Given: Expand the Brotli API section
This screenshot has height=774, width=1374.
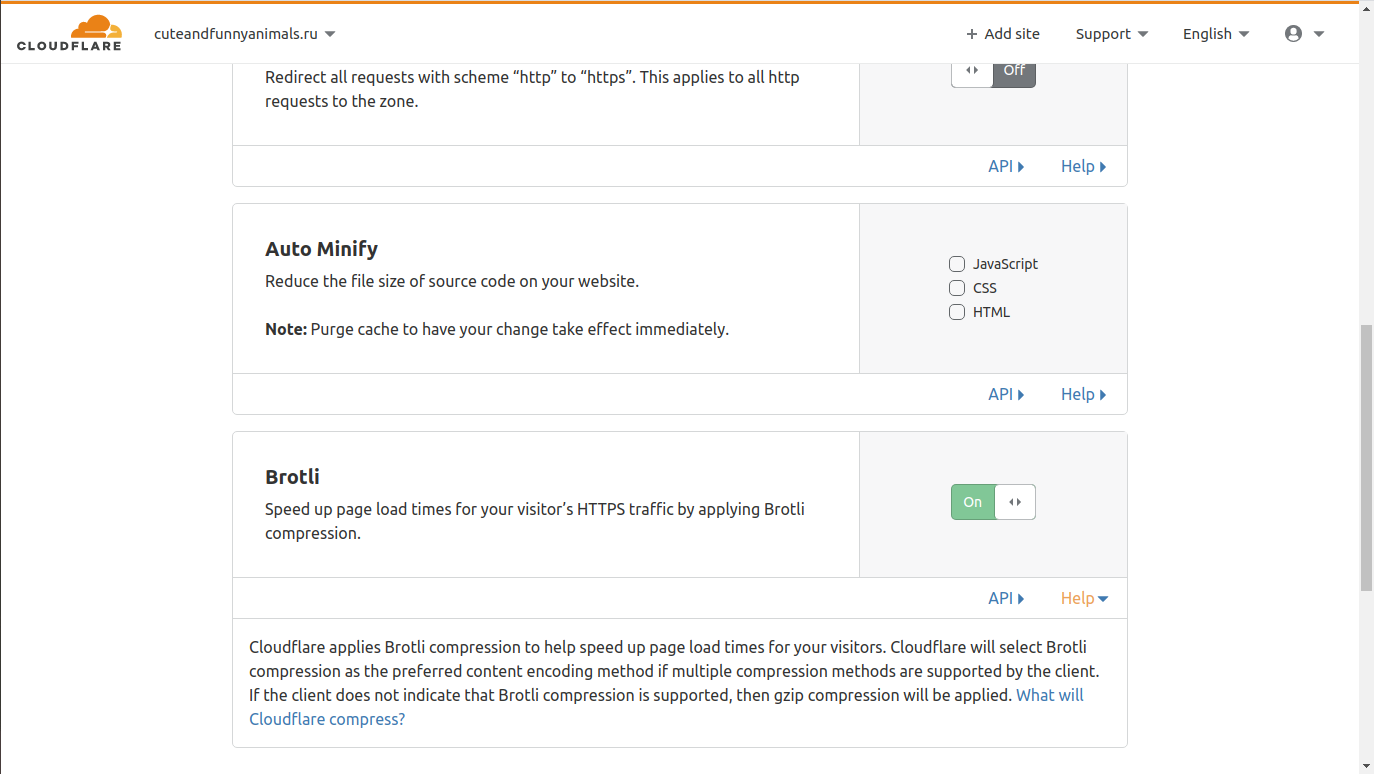Looking at the screenshot, I should point(1005,598).
